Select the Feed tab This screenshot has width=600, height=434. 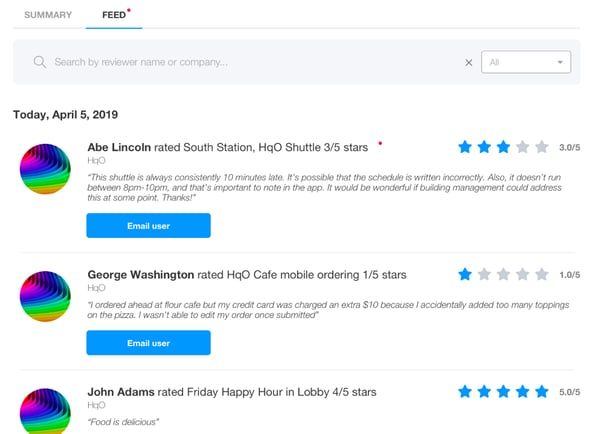coord(114,15)
